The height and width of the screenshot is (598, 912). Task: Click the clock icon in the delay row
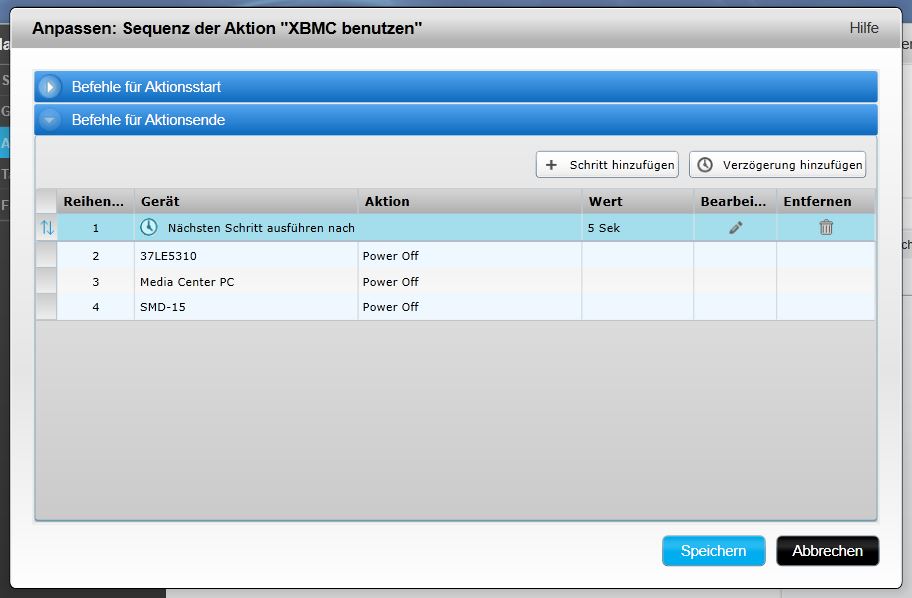tap(149, 227)
